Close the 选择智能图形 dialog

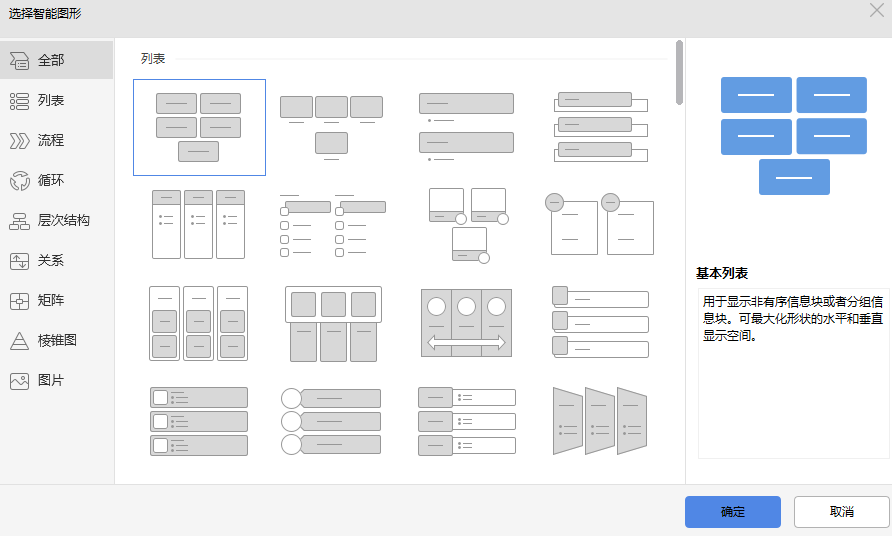pyautogui.click(x=877, y=10)
